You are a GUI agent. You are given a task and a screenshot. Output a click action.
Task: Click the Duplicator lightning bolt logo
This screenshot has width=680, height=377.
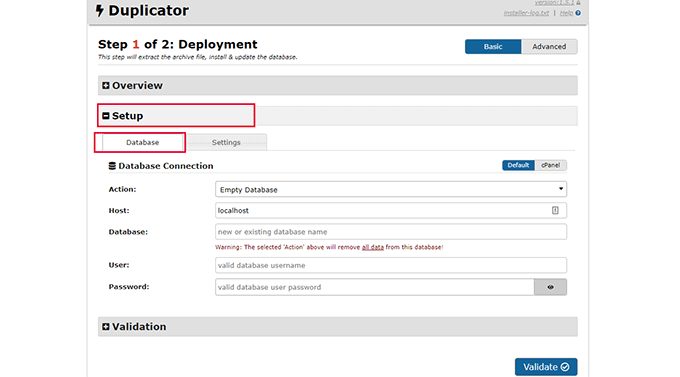100,10
